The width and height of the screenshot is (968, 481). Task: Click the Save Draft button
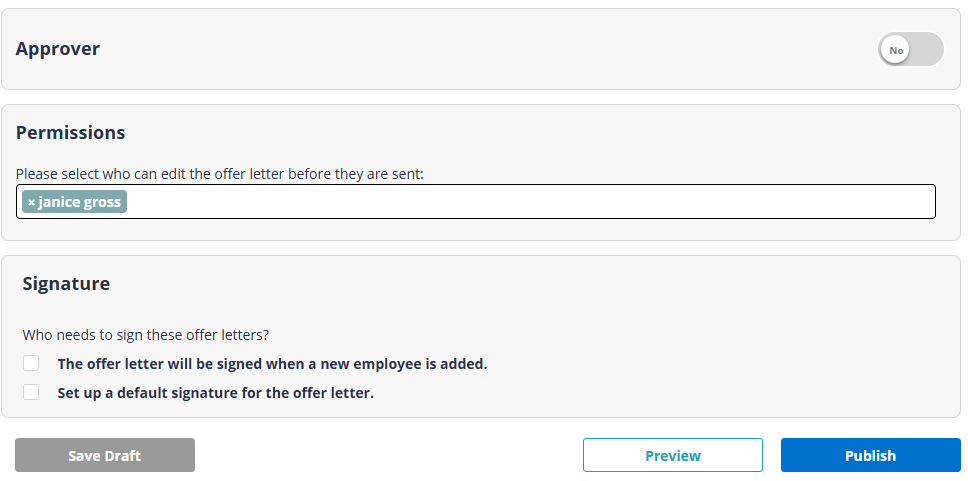coord(105,455)
